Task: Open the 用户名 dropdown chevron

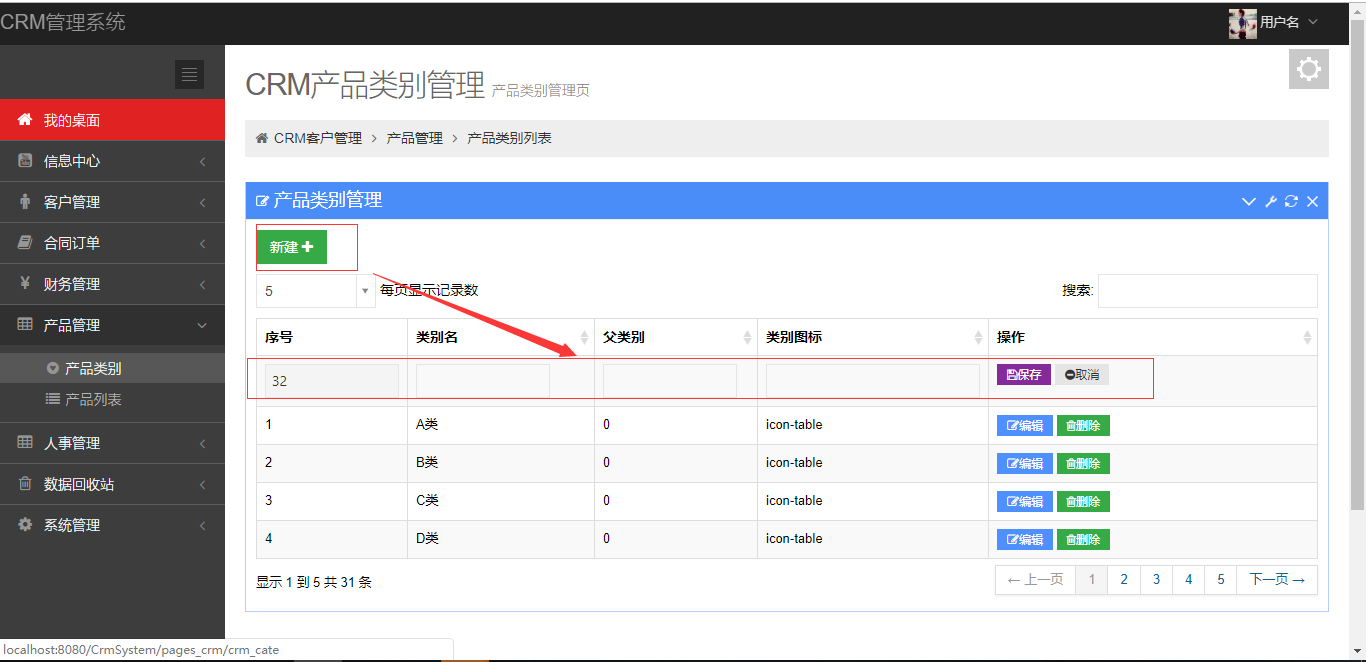Action: click(x=1313, y=22)
